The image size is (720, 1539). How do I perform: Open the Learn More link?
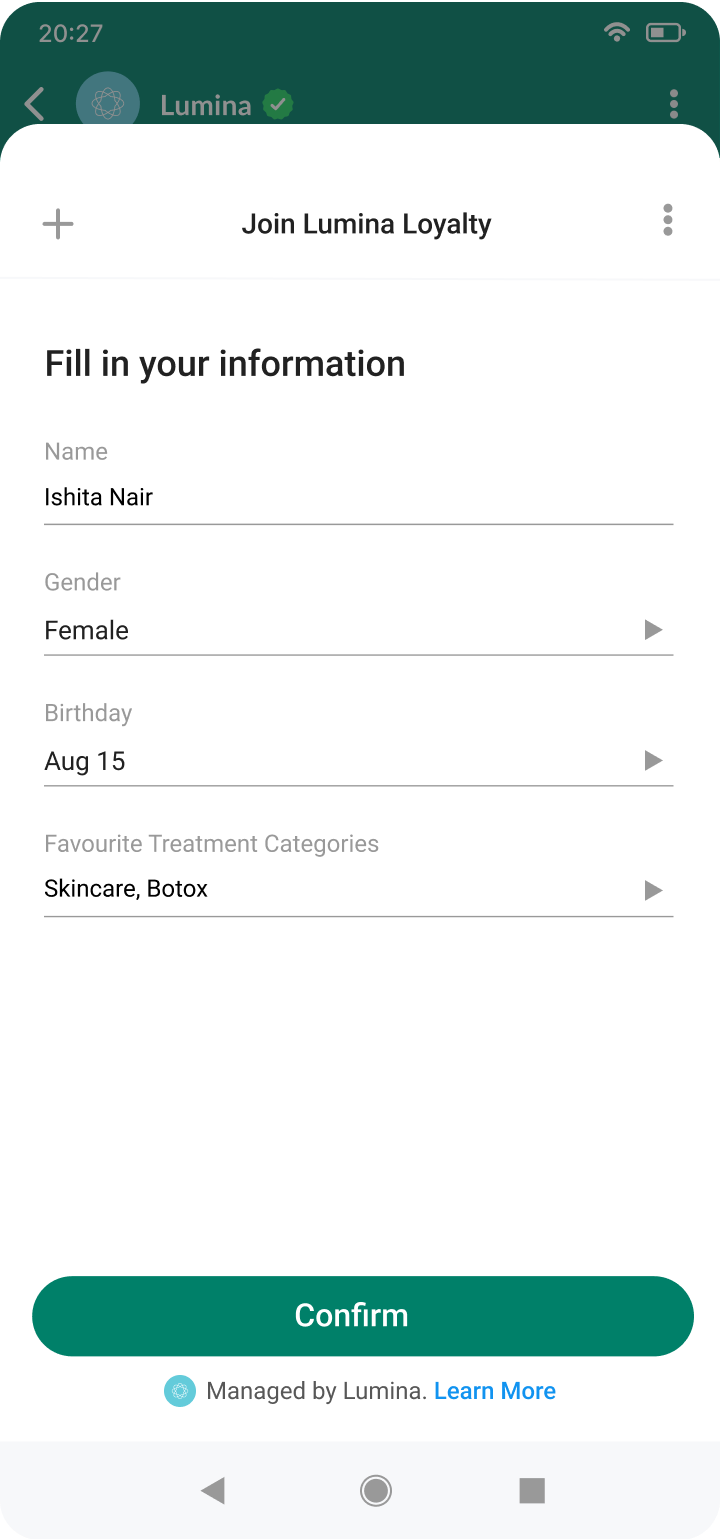pyautogui.click(x=495, y=1391)
